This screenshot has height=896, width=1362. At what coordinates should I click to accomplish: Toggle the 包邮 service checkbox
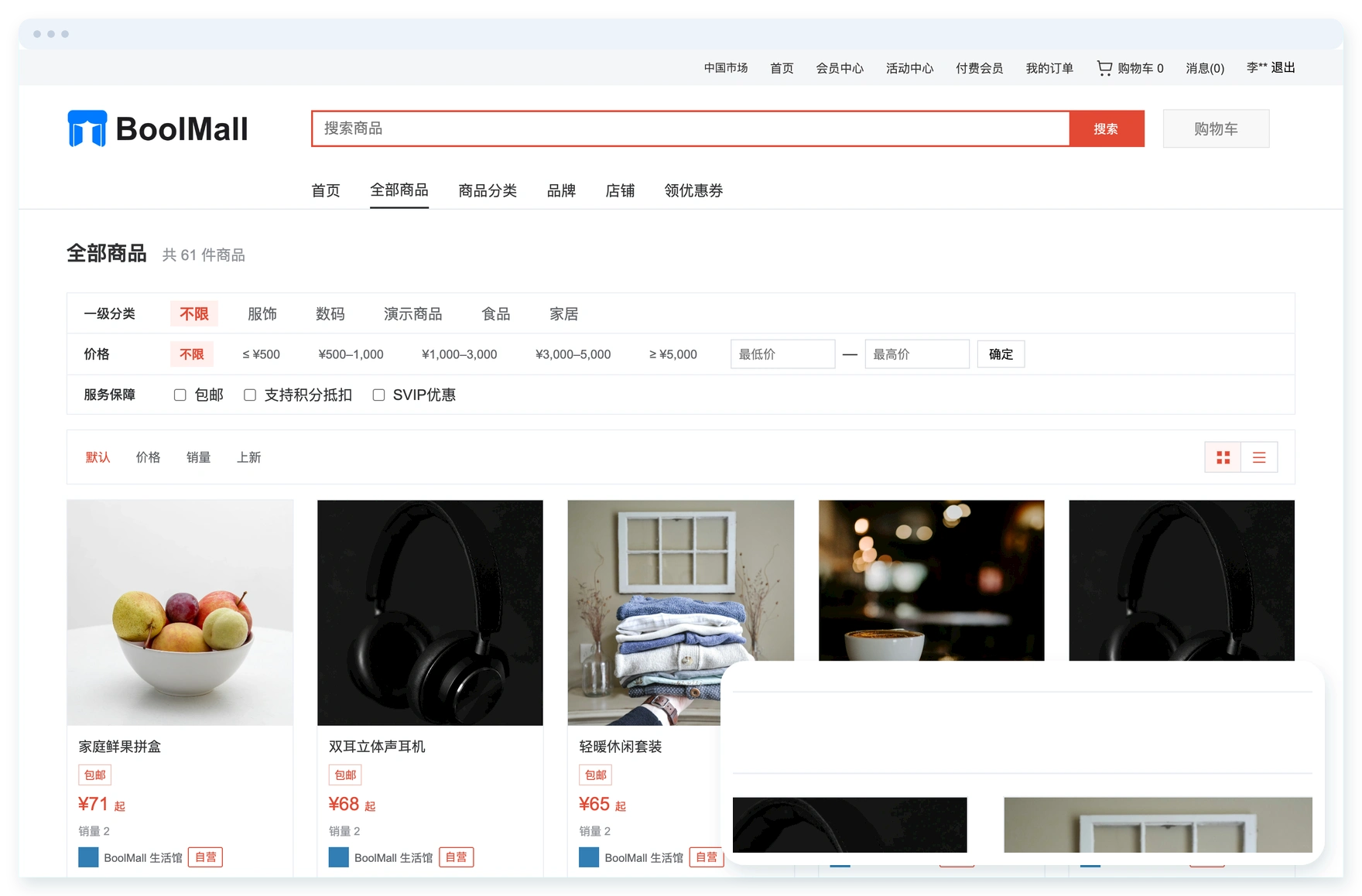click(180, 395)
